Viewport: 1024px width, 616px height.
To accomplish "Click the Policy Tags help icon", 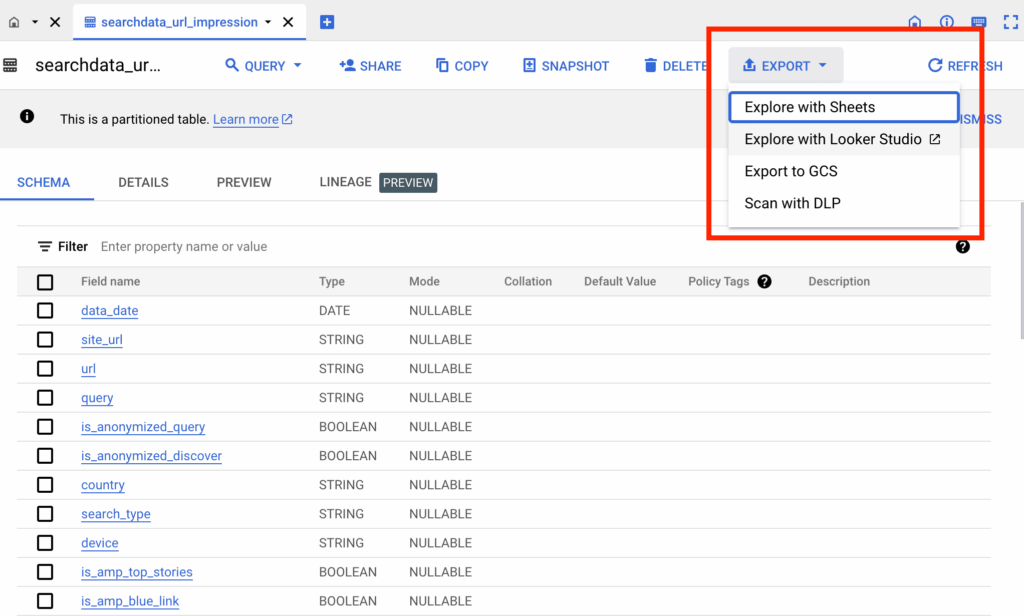I will click(x=765, y=282).
